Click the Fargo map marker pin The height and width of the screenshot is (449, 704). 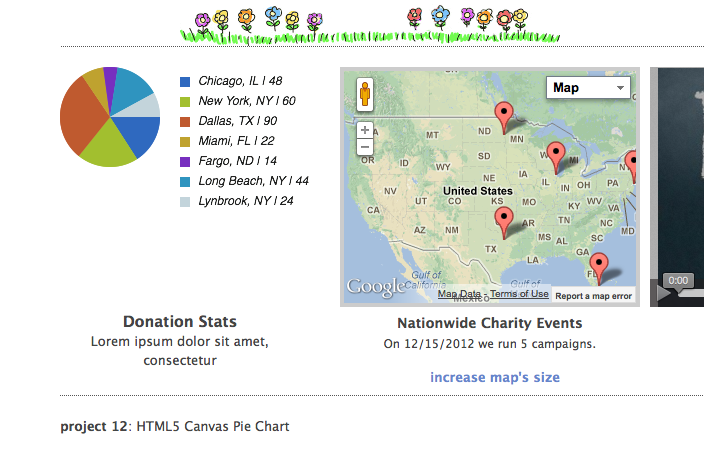point(504,113)
